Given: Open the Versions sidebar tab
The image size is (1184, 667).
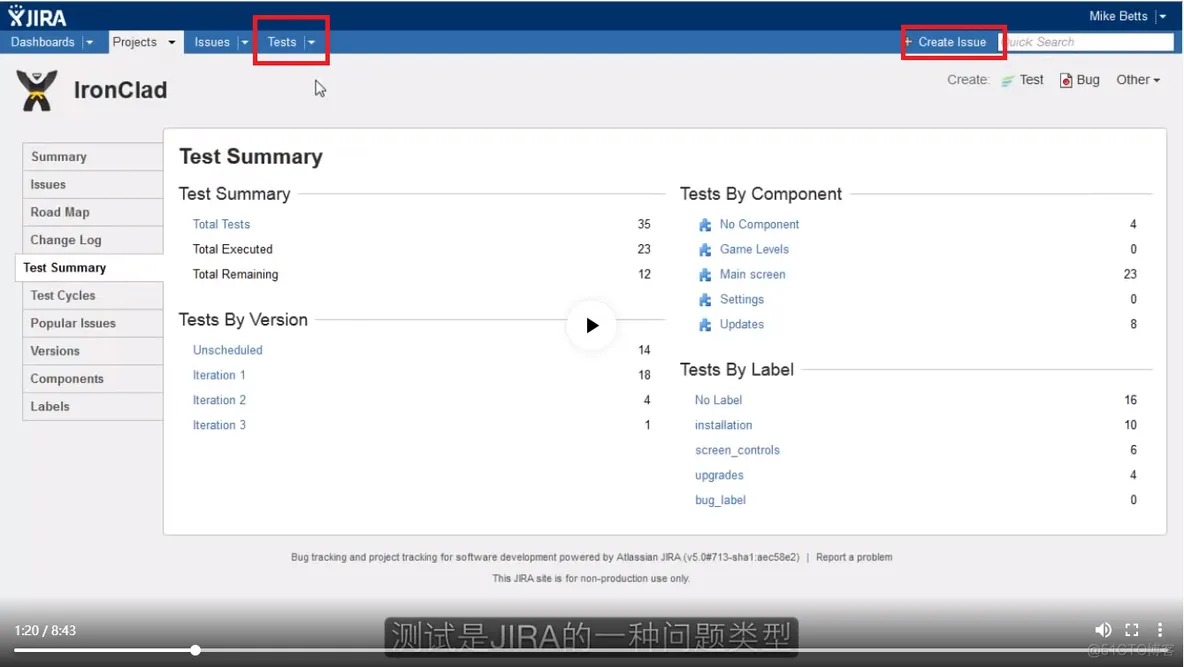Looking at the screenshot, I should point(93,351).
